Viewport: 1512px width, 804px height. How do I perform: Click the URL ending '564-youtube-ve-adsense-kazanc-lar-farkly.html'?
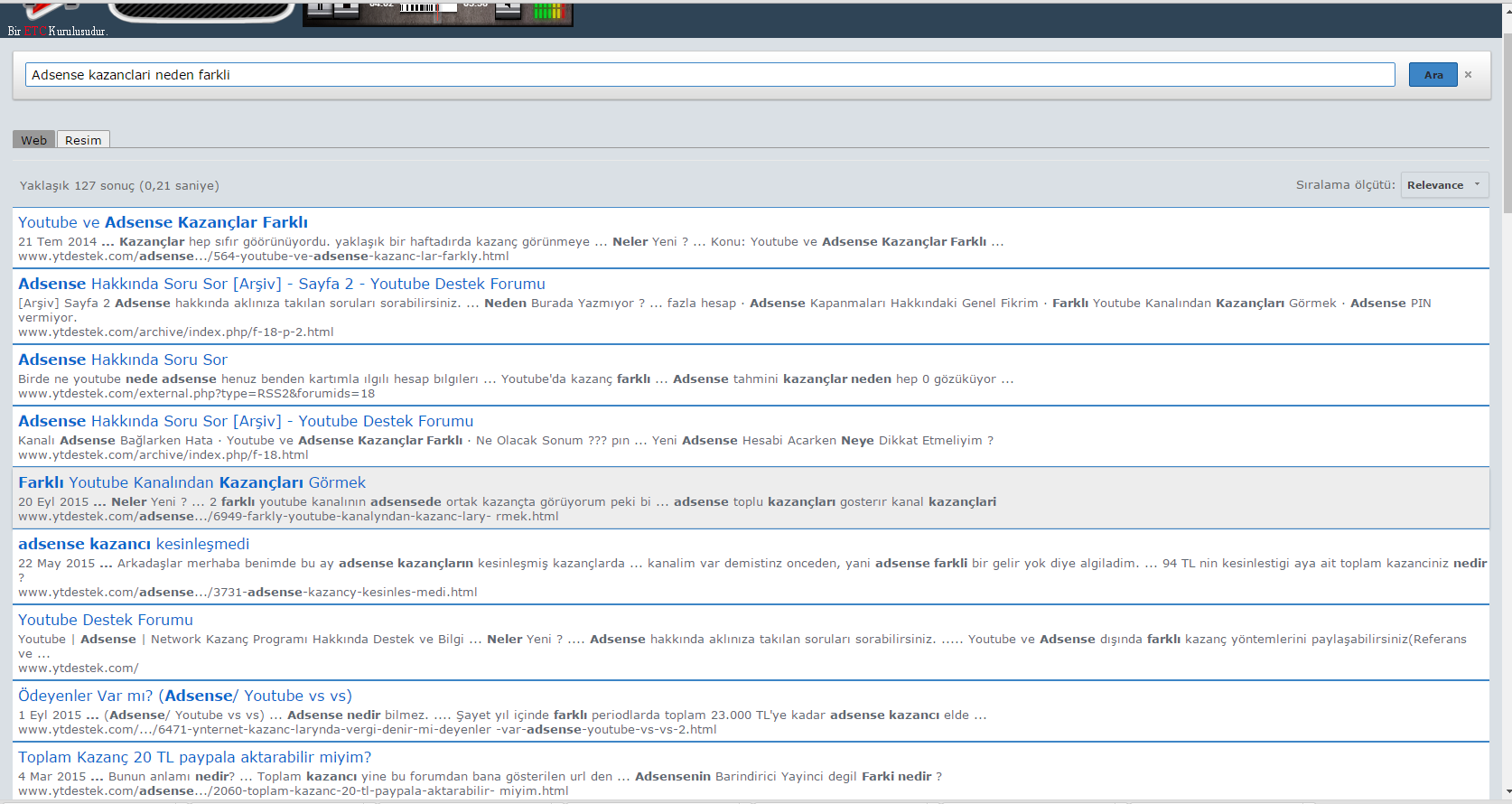click(264, 257)
